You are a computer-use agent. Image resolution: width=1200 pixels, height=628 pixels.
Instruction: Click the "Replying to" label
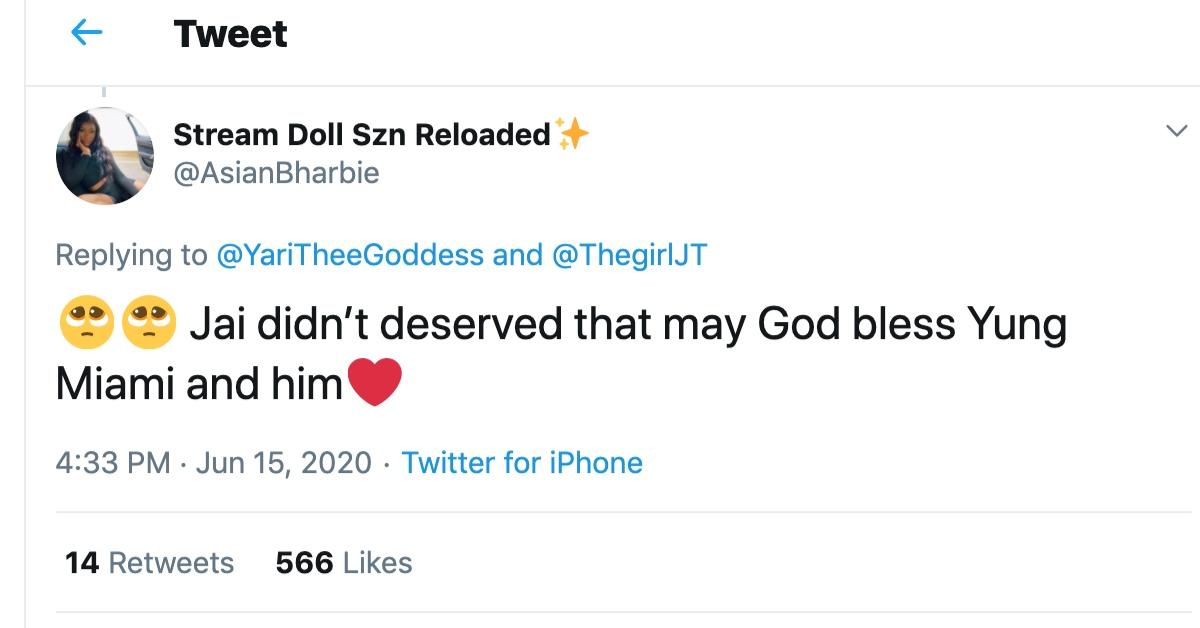pyautogui.click(x=131, y=255)
